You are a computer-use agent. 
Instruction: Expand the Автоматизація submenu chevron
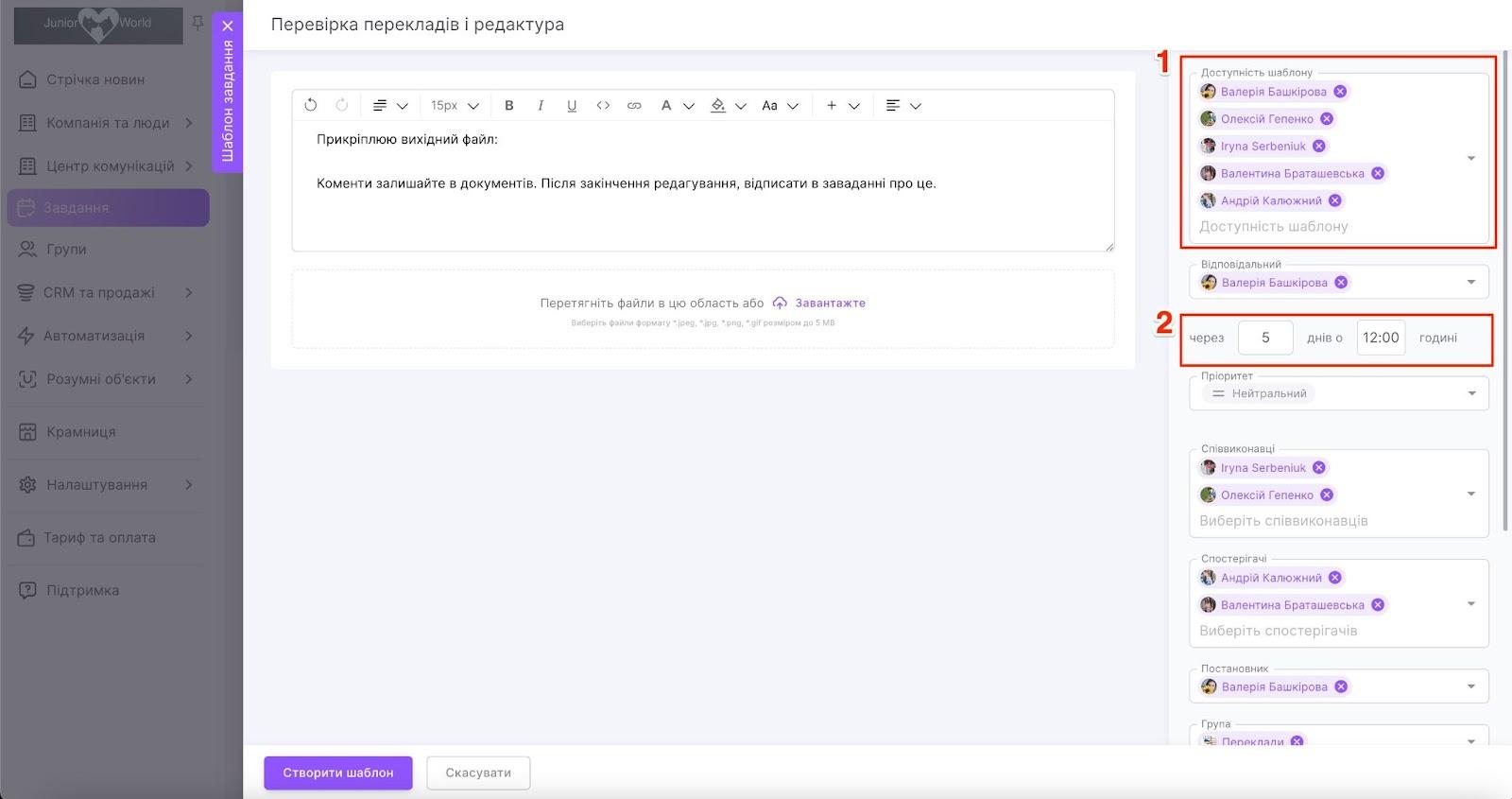(x=189, y=336)
